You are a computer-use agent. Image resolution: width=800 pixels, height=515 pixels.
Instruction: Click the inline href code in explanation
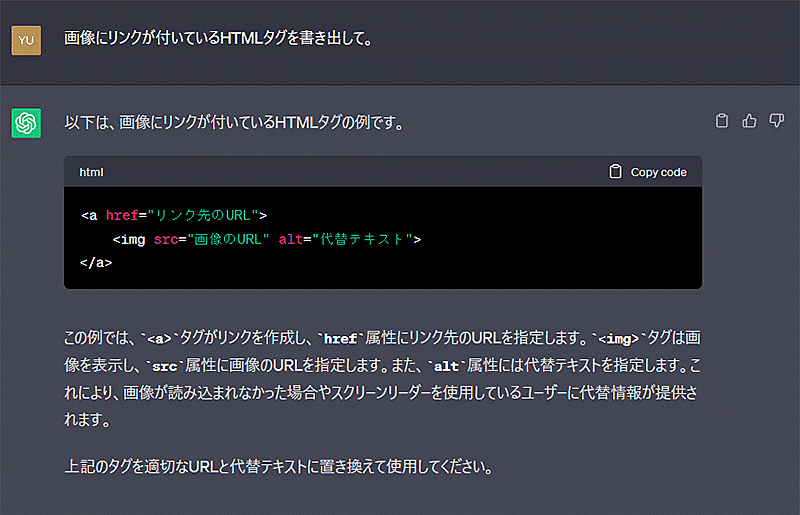click(x=340, y=338)
